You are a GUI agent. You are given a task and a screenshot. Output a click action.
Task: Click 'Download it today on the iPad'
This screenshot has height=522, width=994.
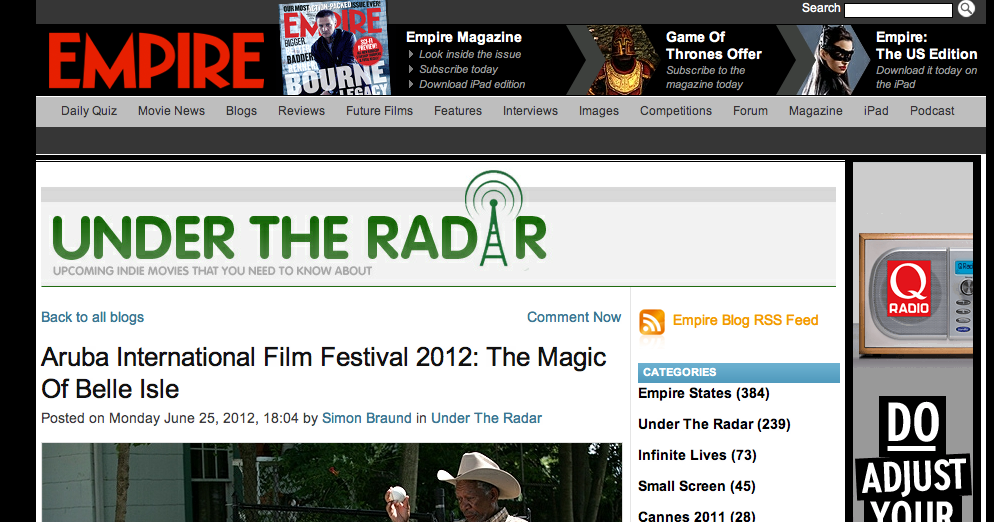[926, 77]
